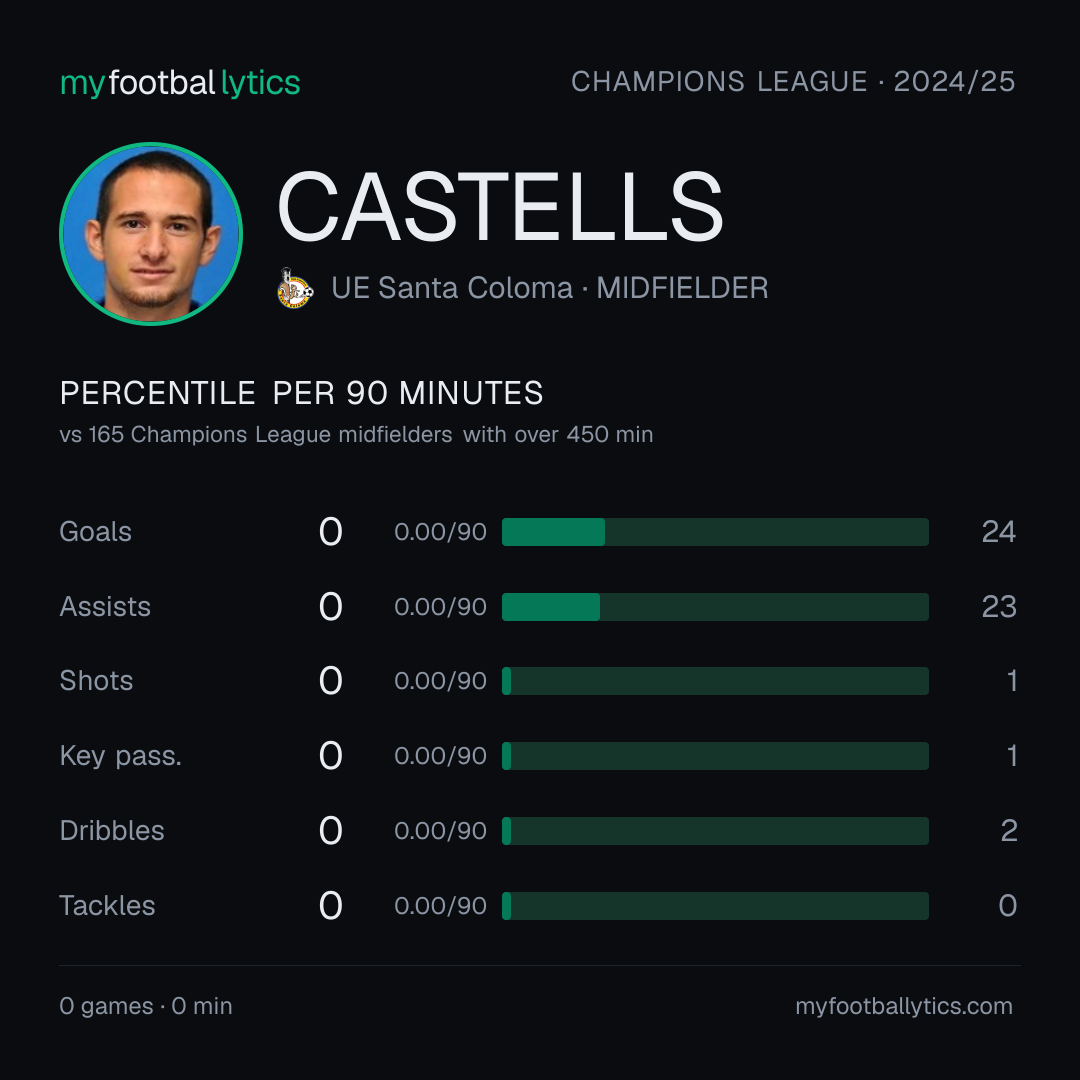Click the Goals percentile bar

715,532
